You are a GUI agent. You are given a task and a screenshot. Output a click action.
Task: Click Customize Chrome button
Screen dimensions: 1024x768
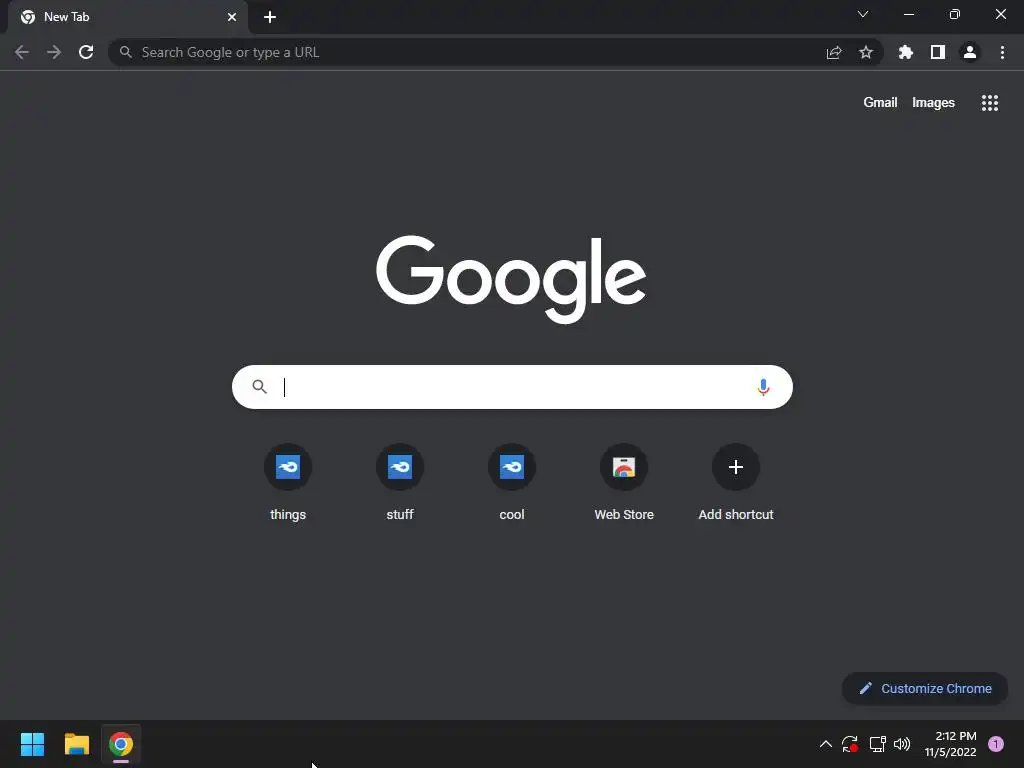pos(925,688)
